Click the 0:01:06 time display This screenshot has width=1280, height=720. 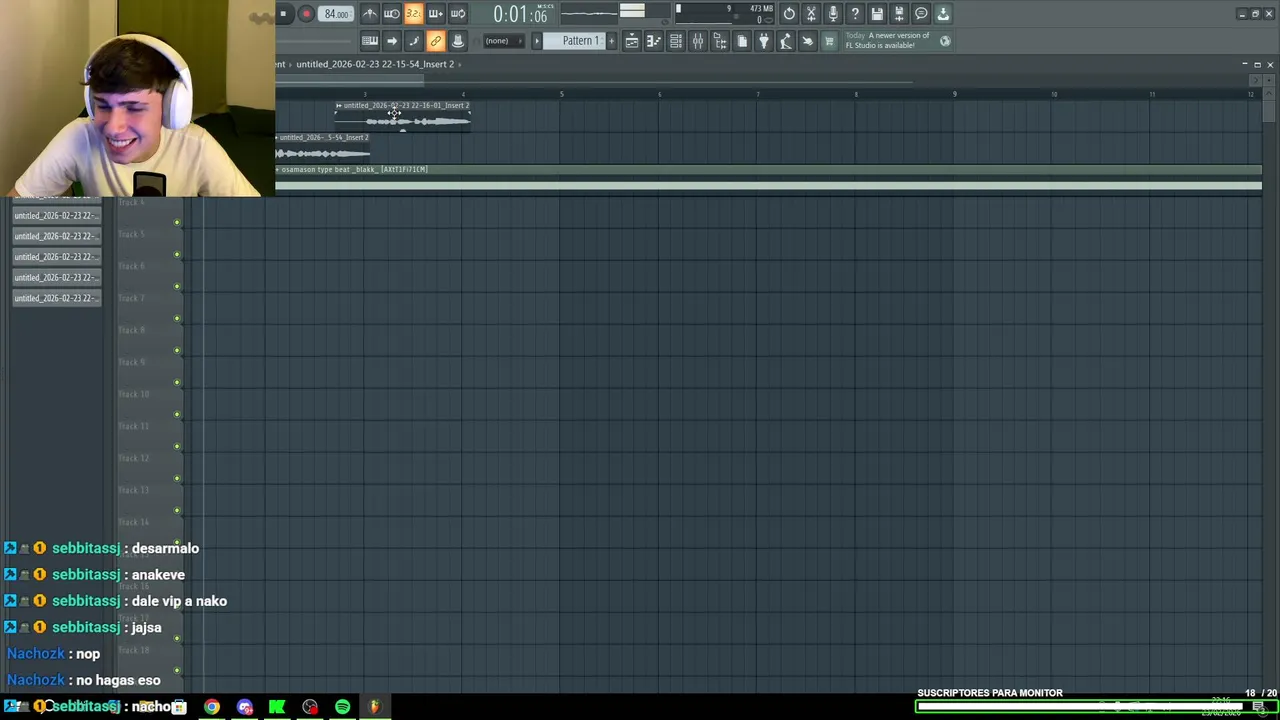[520, 15]
